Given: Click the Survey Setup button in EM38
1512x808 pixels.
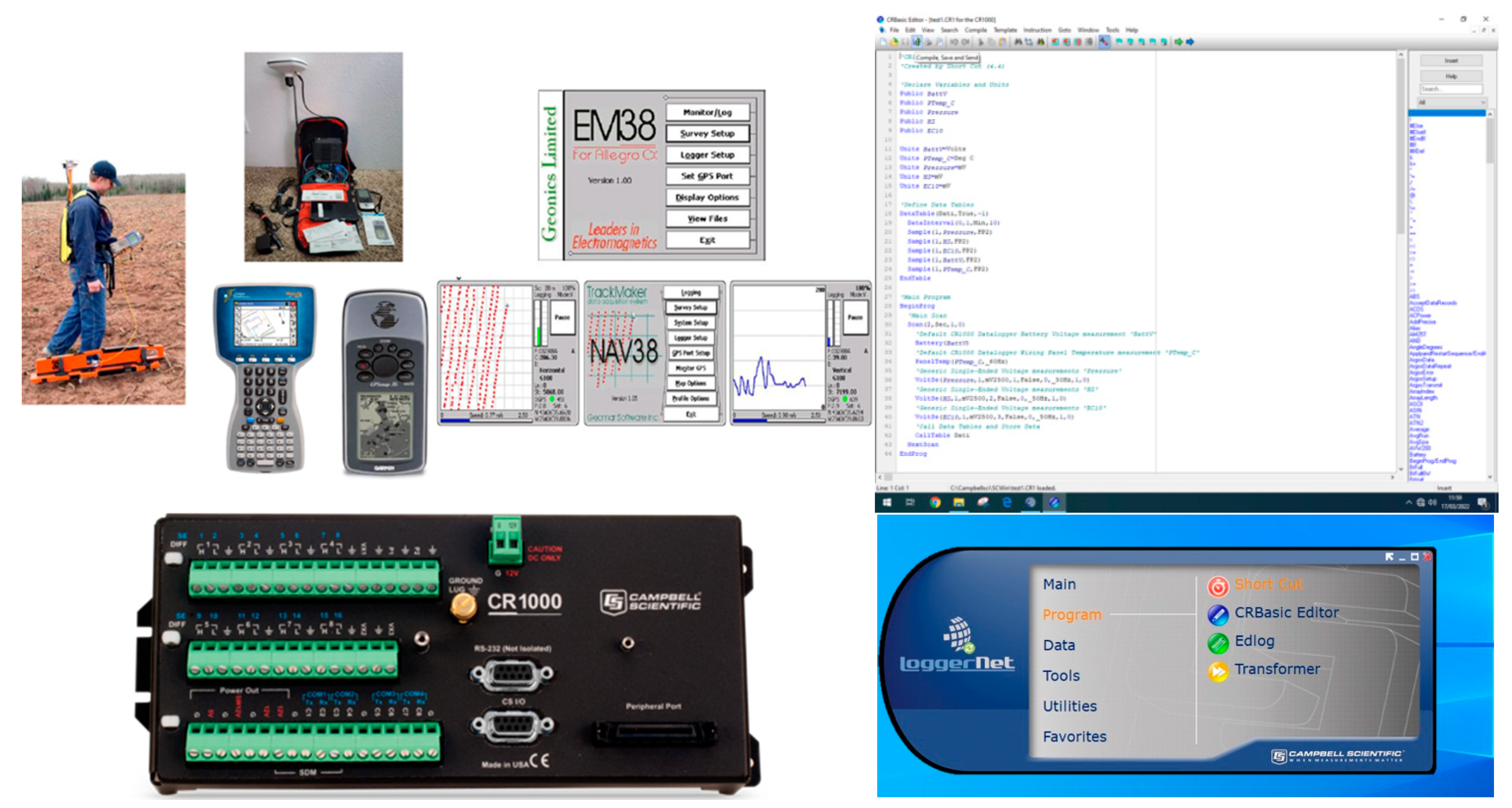Looking at the screenshot, I should tap(707, 134).
